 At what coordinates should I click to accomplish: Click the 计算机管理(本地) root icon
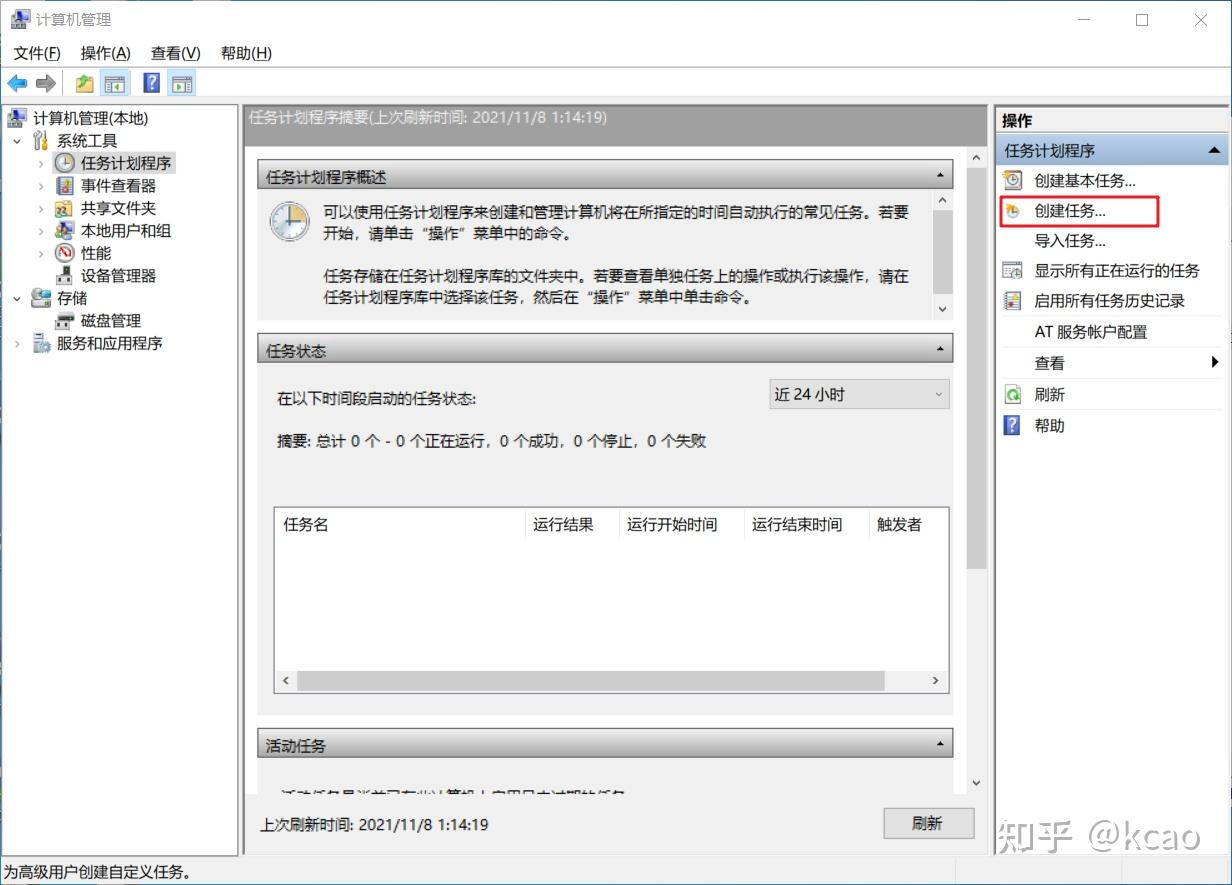click(17, 119)
